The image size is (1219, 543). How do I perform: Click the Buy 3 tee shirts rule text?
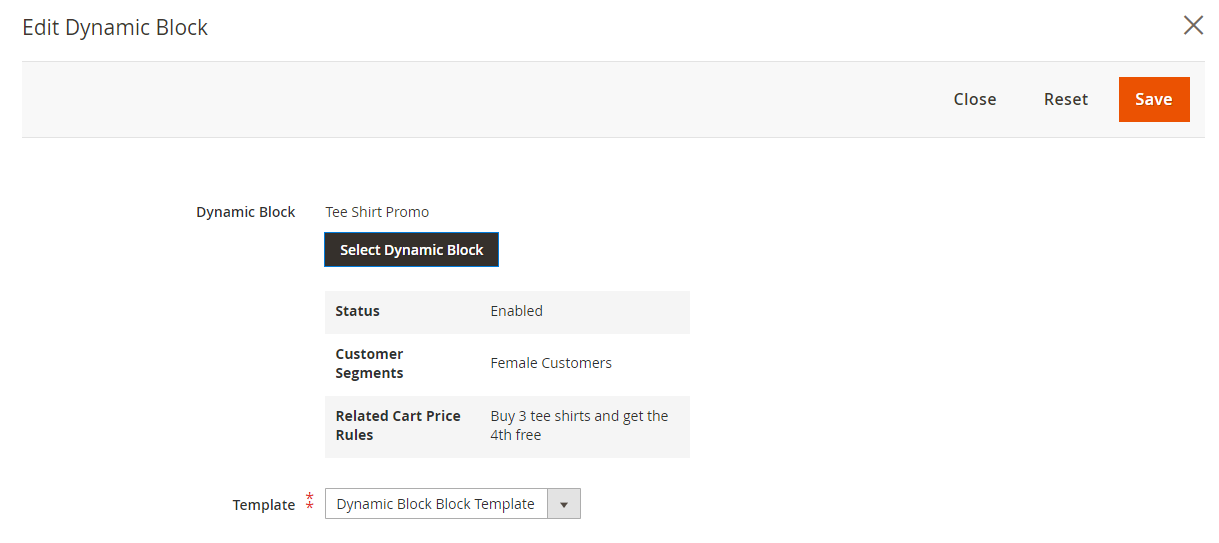579,425
